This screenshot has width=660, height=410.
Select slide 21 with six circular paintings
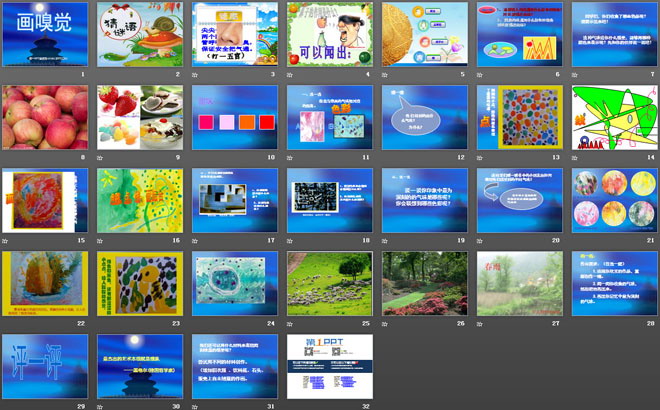click(615, 200)
